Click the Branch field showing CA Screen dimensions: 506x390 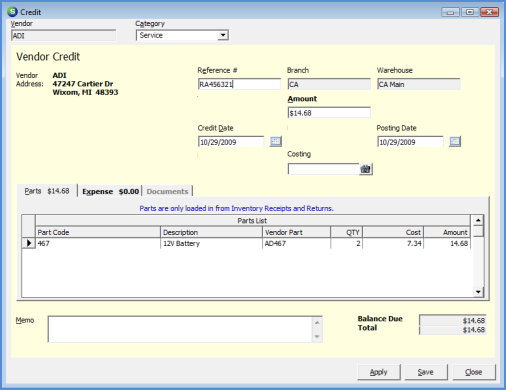329,84
